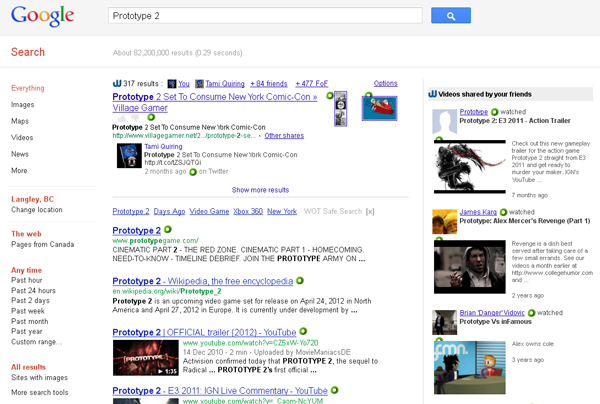
Task: Close WOT Safe Search with [x]
Action: pos(370,212)
